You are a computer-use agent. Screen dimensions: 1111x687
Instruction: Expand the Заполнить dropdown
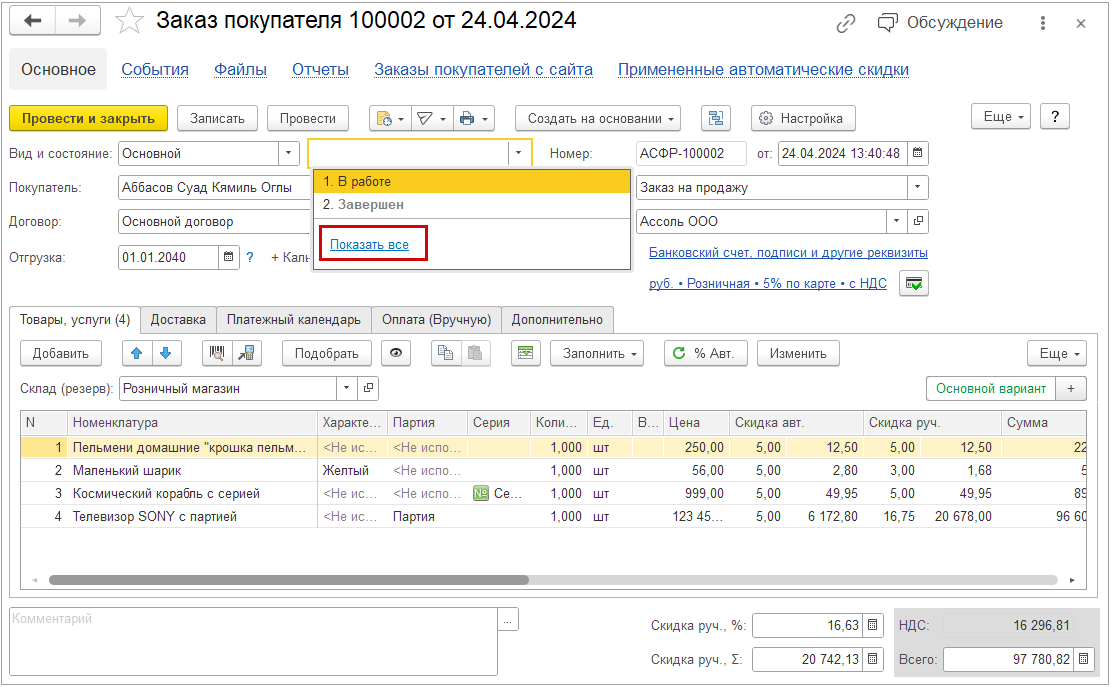[x=597, y=353]
